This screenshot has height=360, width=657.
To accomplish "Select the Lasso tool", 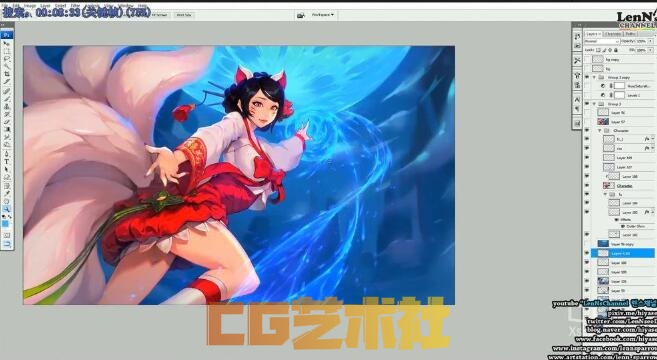I will [x=7, y=59].
